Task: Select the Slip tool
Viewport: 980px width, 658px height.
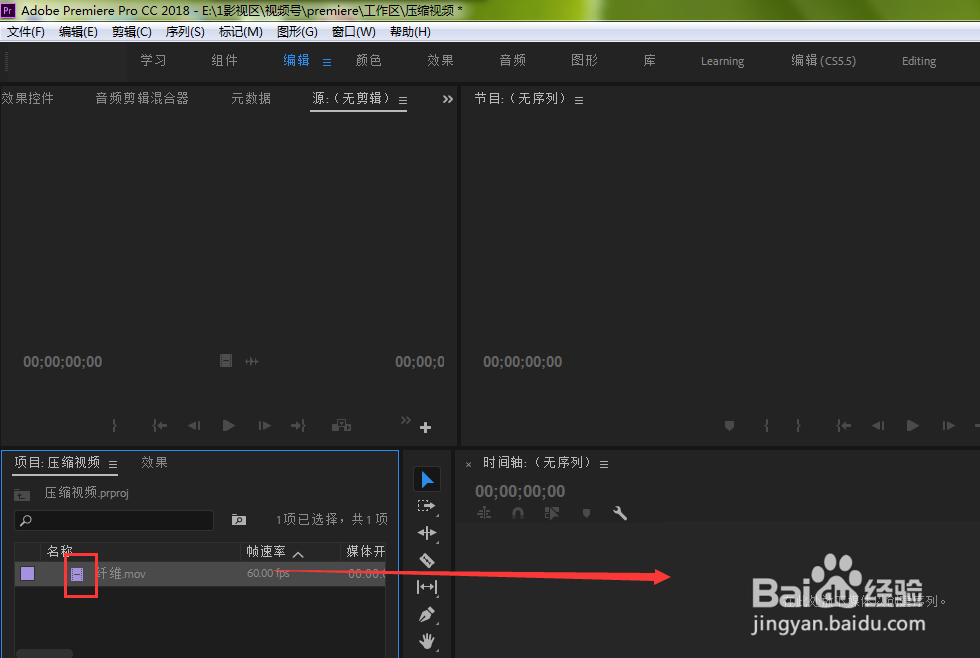Action: (x=427, y=587)
